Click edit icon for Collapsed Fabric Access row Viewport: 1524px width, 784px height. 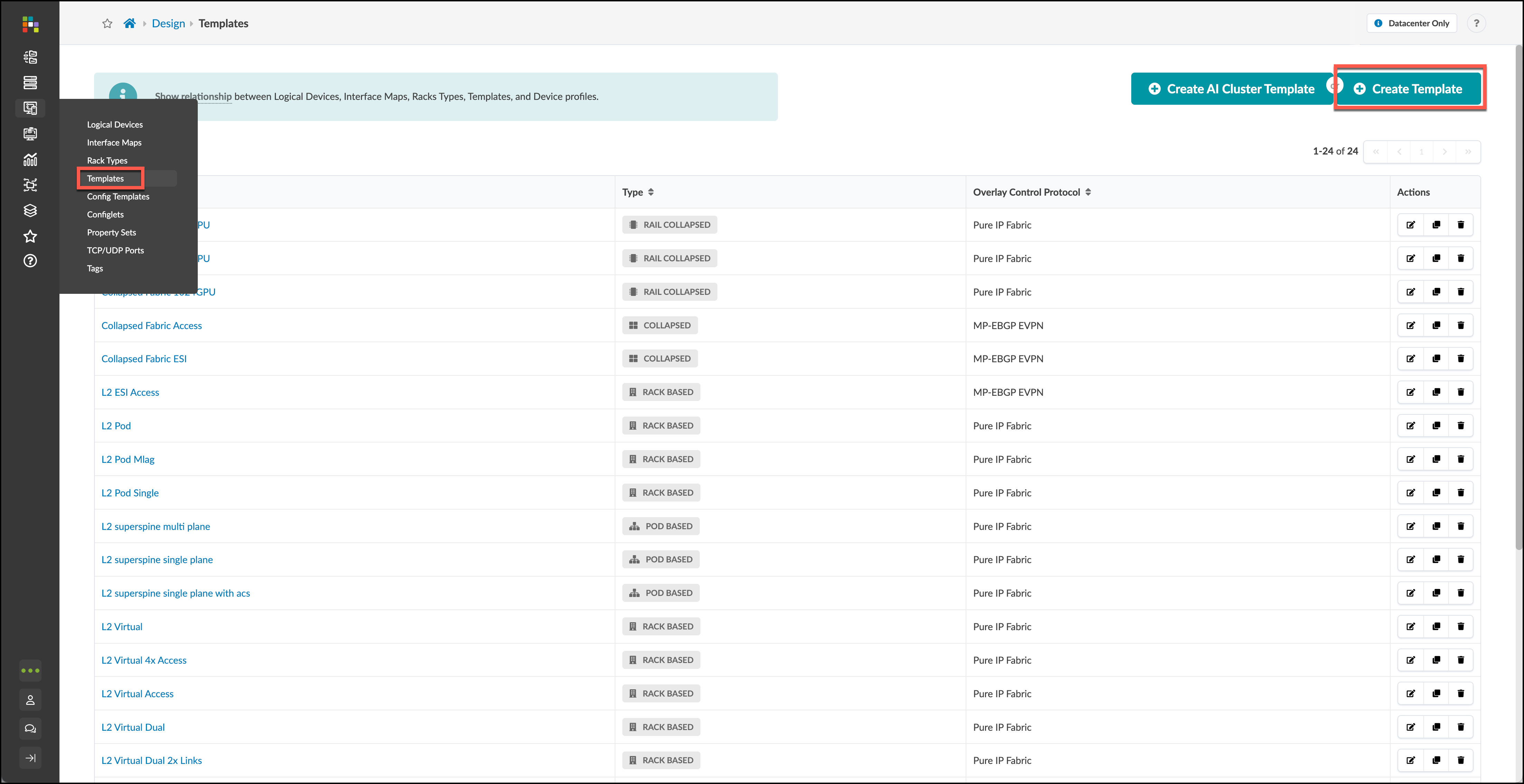(x=1410, y=325)
